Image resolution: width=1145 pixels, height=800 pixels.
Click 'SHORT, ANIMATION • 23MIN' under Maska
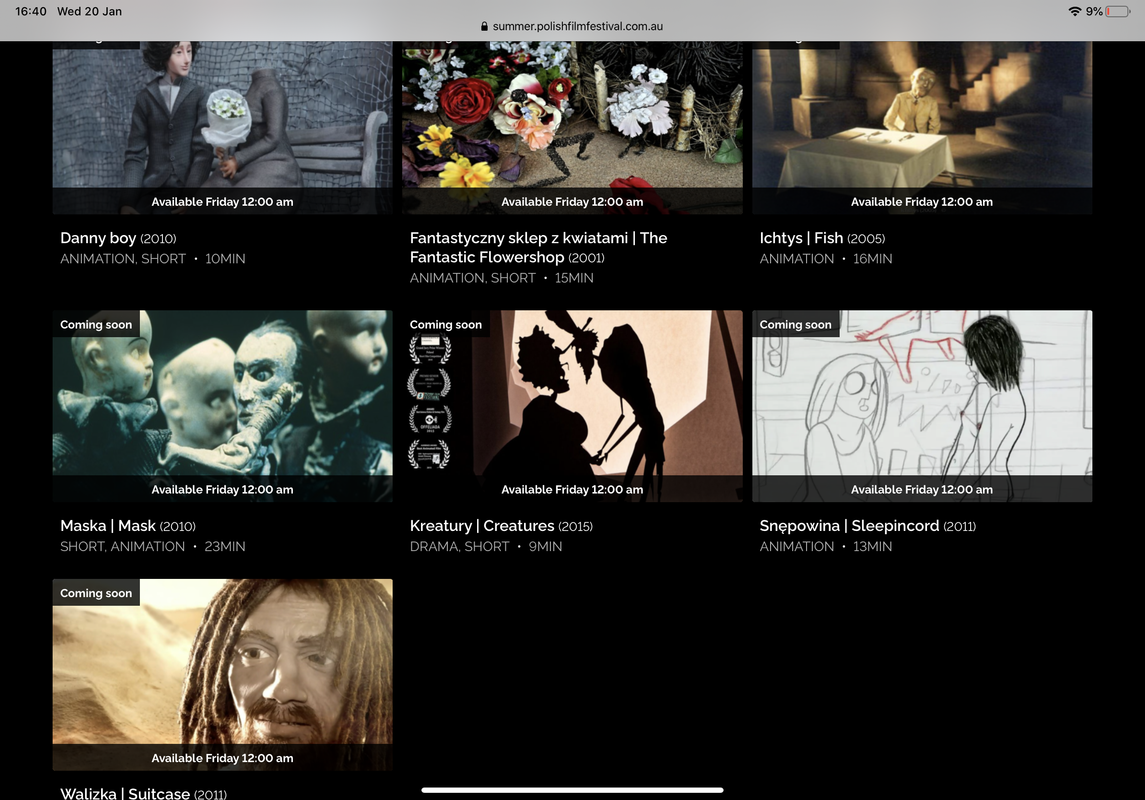[153, 546]
